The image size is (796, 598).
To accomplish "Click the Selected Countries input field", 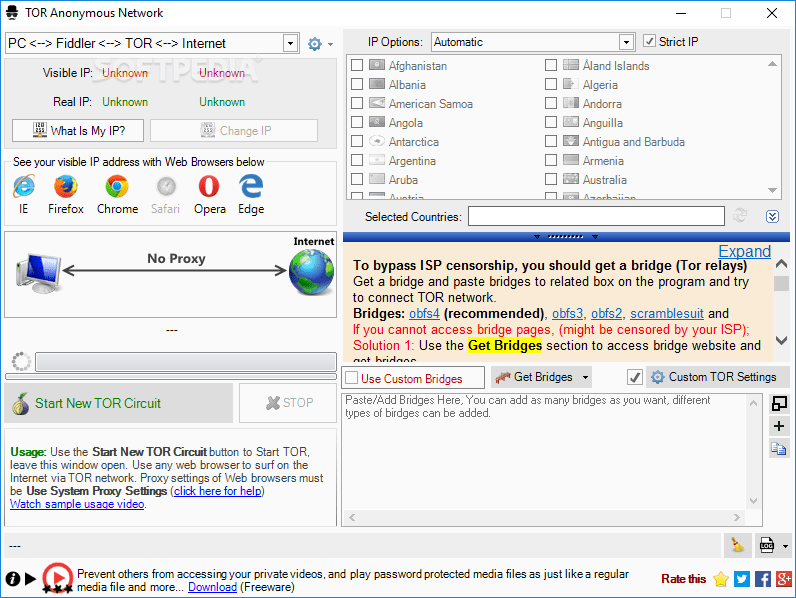I will [x=596, y=216].
